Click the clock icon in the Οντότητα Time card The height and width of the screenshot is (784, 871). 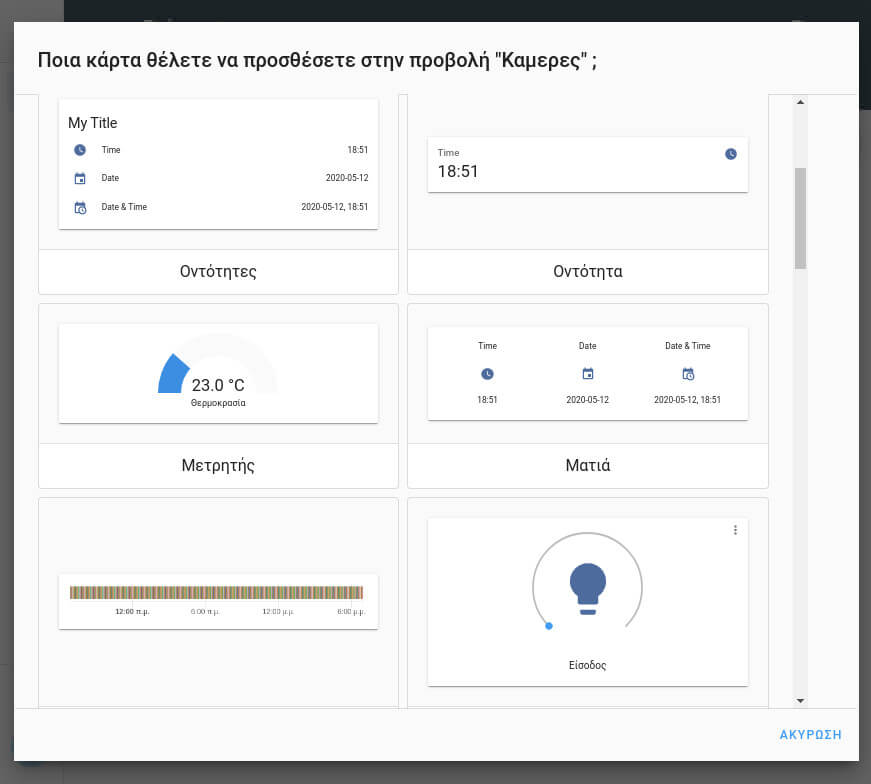click(x=730, y=154)
